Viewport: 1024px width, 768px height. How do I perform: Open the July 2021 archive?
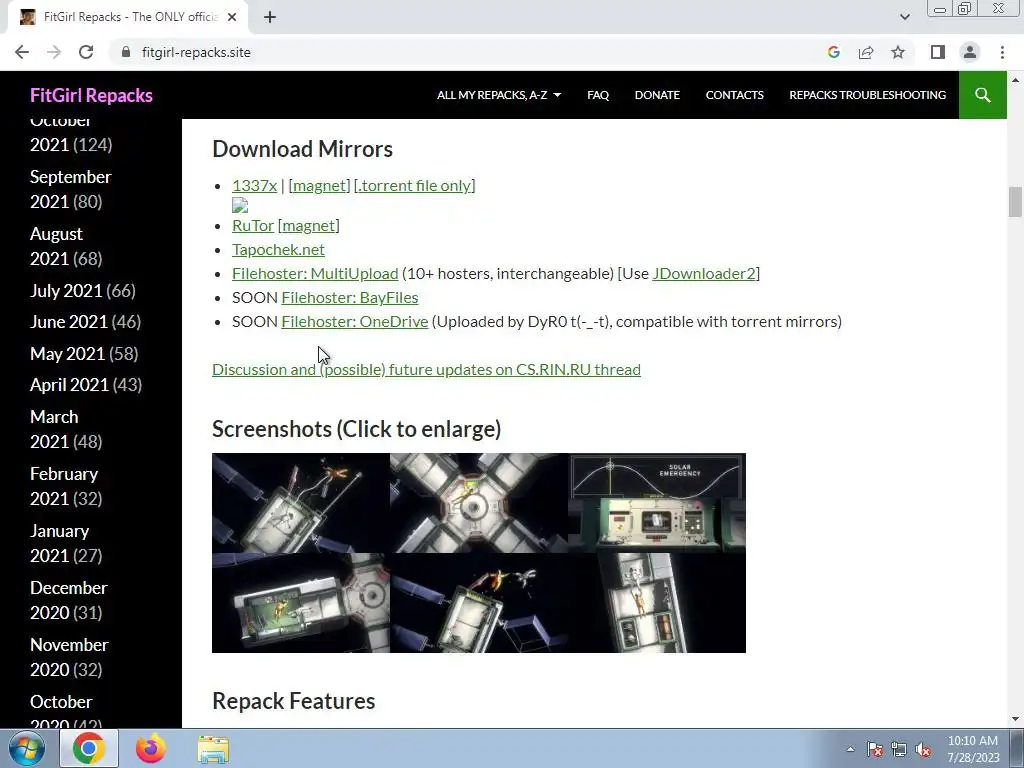click(x=66, y=291)
